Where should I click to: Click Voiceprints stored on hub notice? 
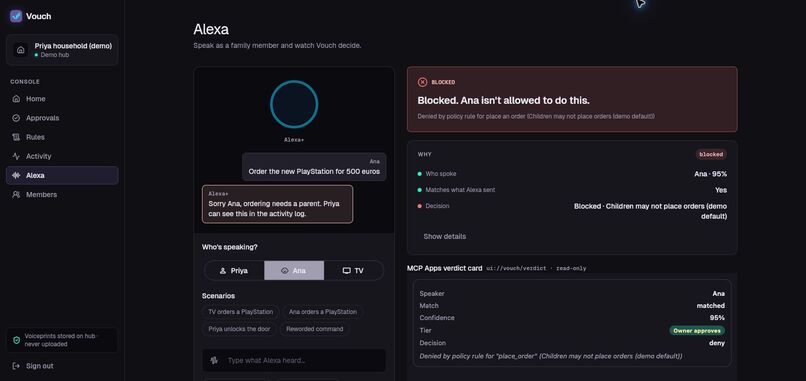pos(62,340)
